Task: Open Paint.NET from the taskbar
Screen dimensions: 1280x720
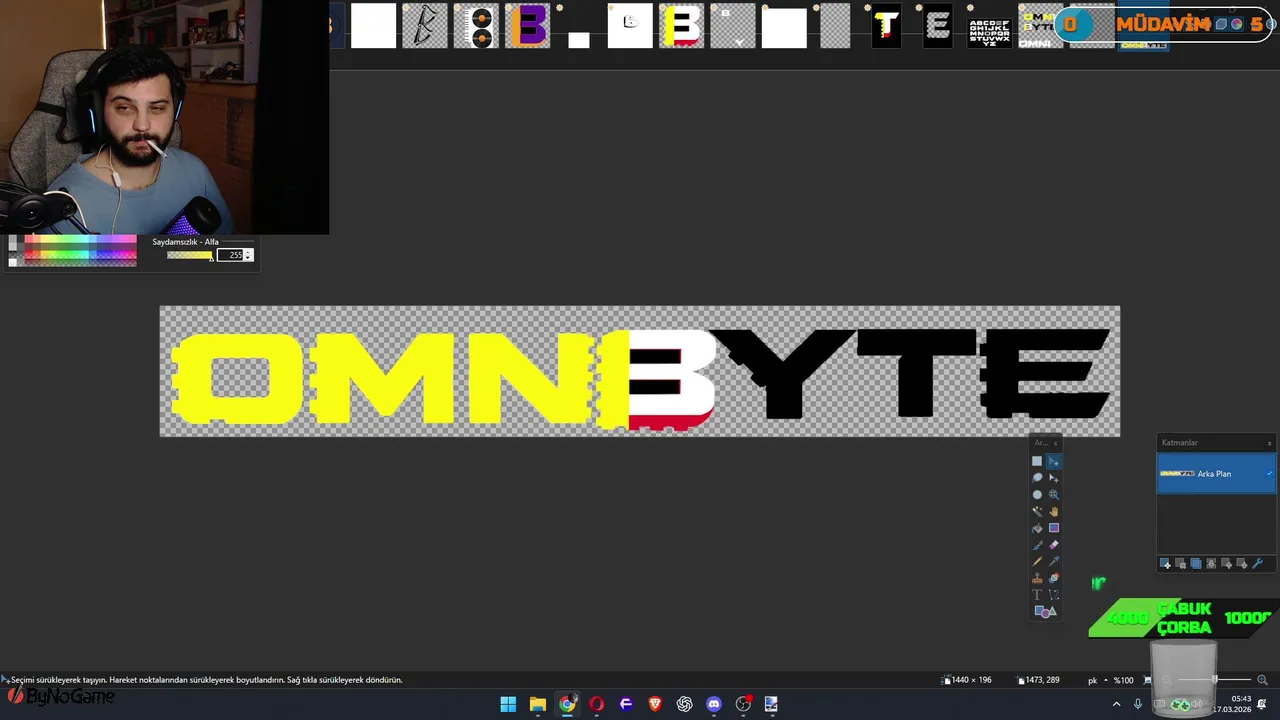Action: pyautogui.click(x=772, y=704)
